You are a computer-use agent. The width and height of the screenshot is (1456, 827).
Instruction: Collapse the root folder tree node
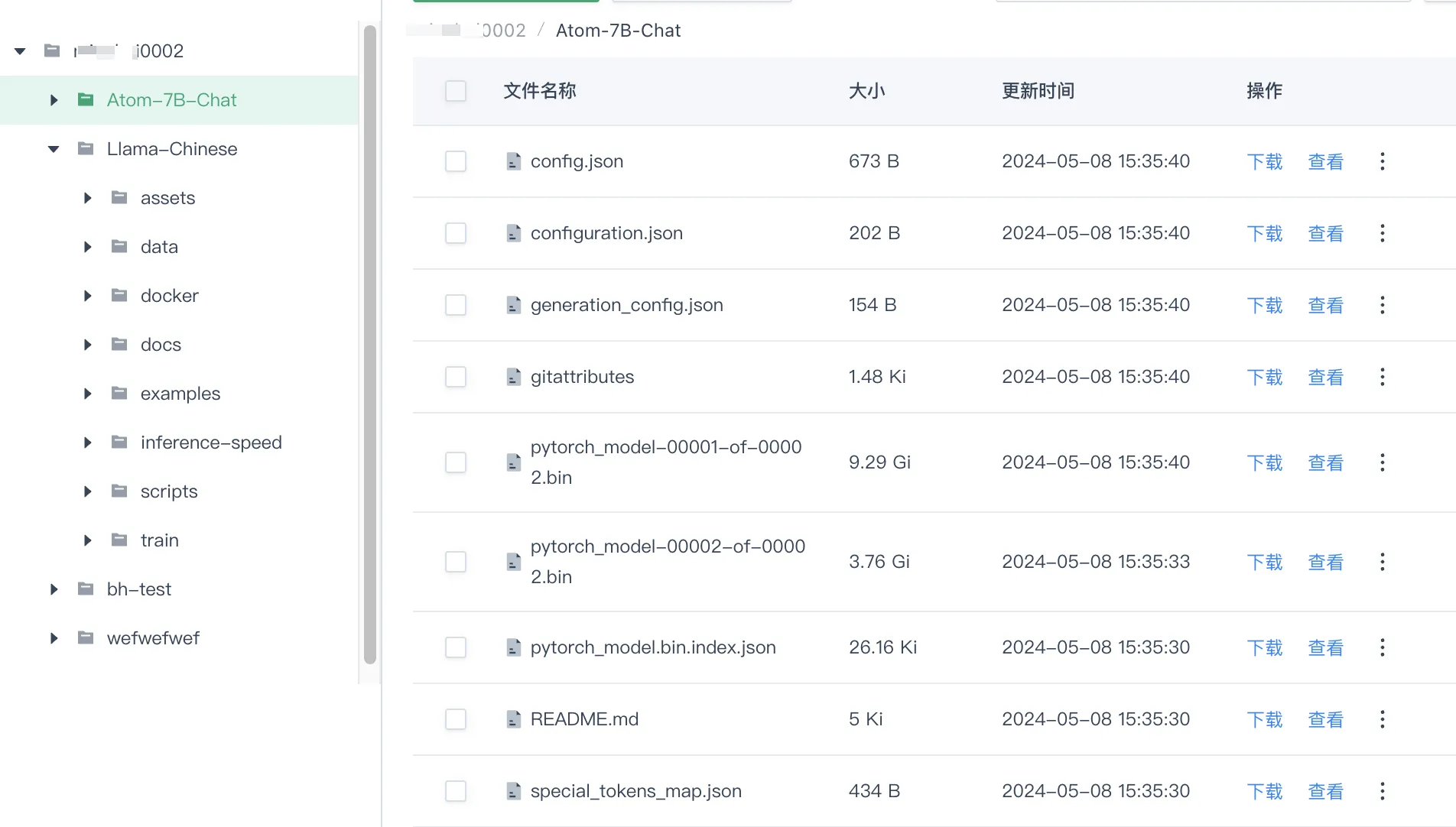[20, 51]
